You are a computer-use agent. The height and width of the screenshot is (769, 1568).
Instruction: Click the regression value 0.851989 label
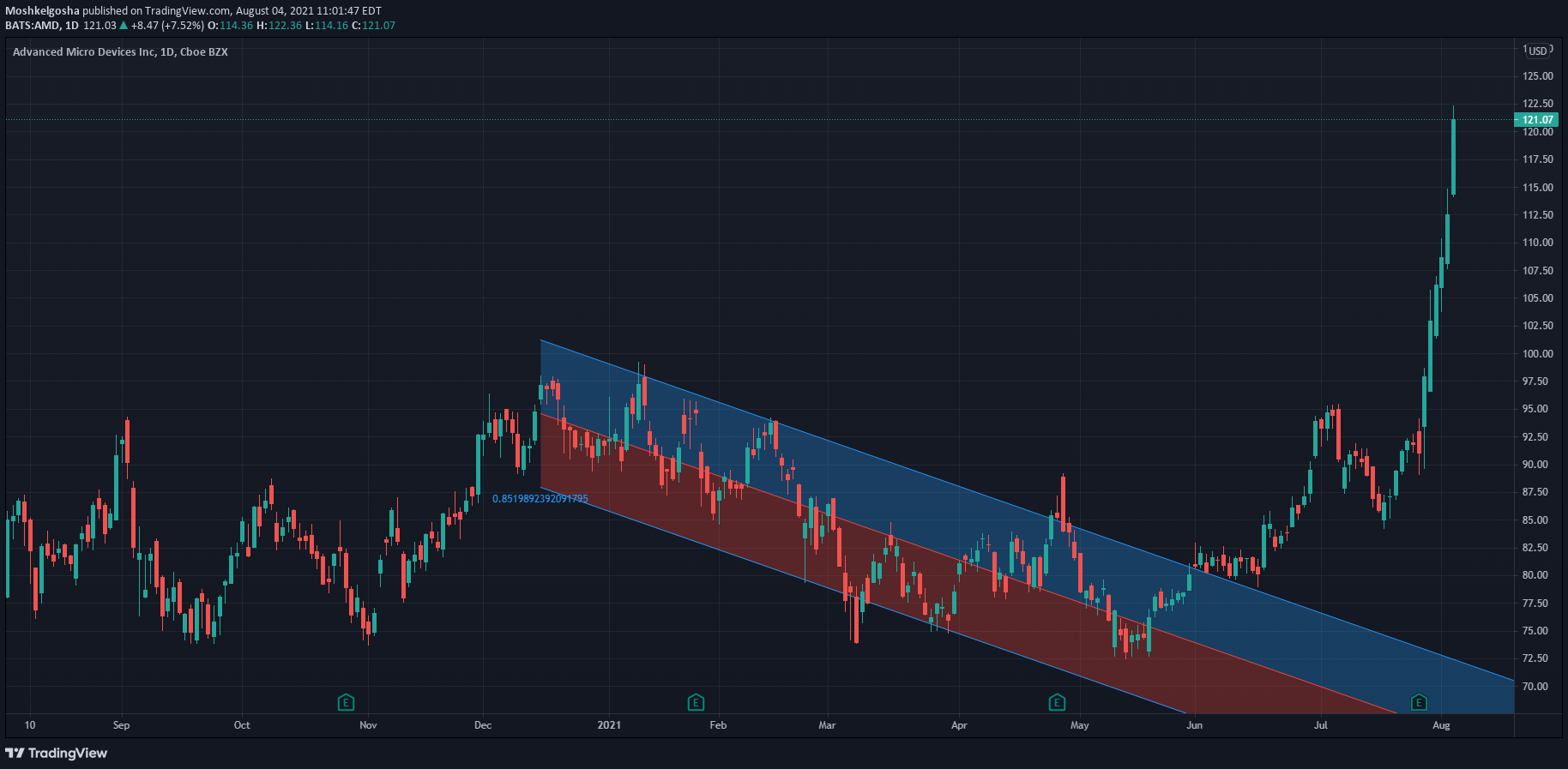pos(540,498)
